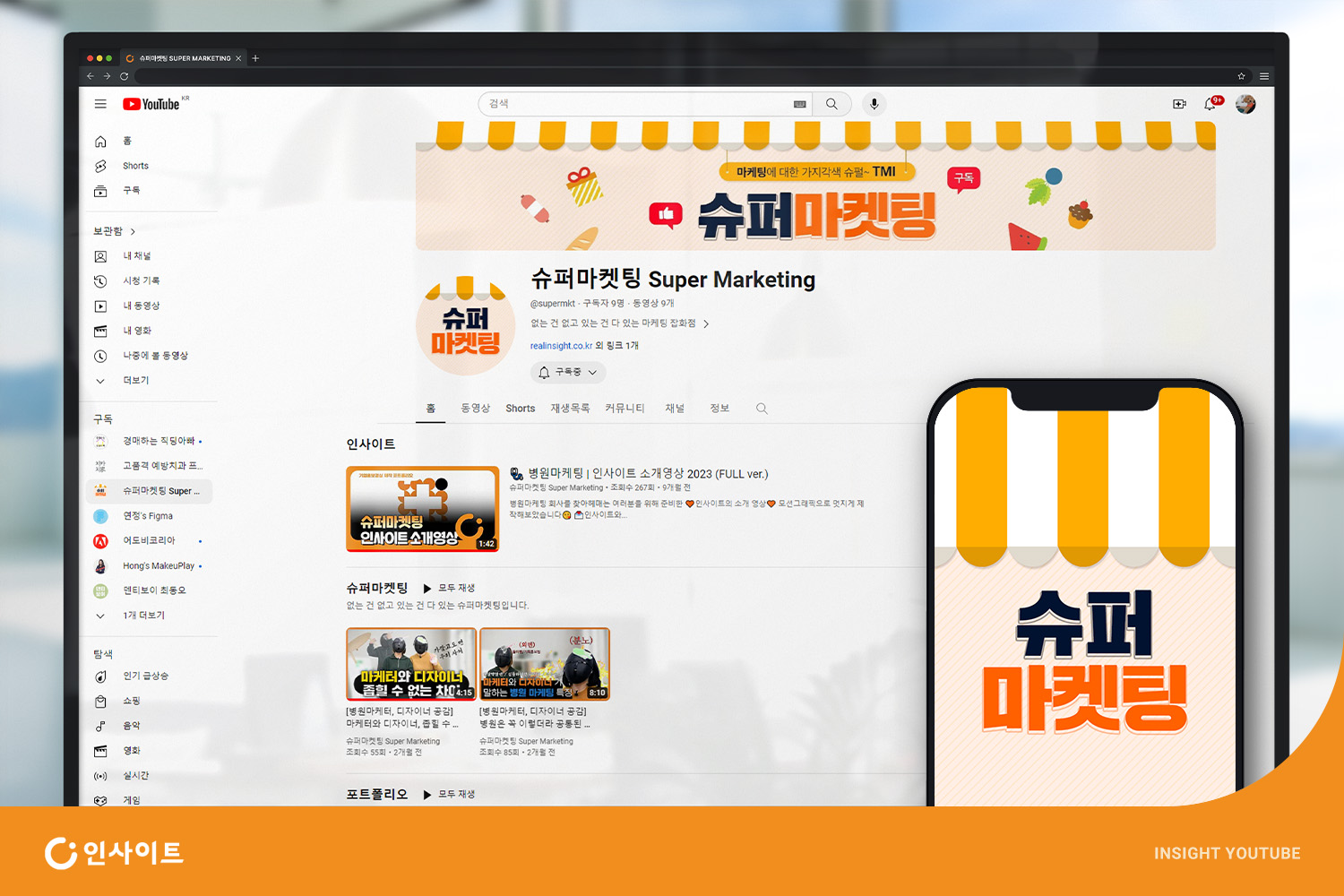The width and height of the screenshot is (1344, 896).
Task: Open 보관함 section chevron
Action: (133, 231)
